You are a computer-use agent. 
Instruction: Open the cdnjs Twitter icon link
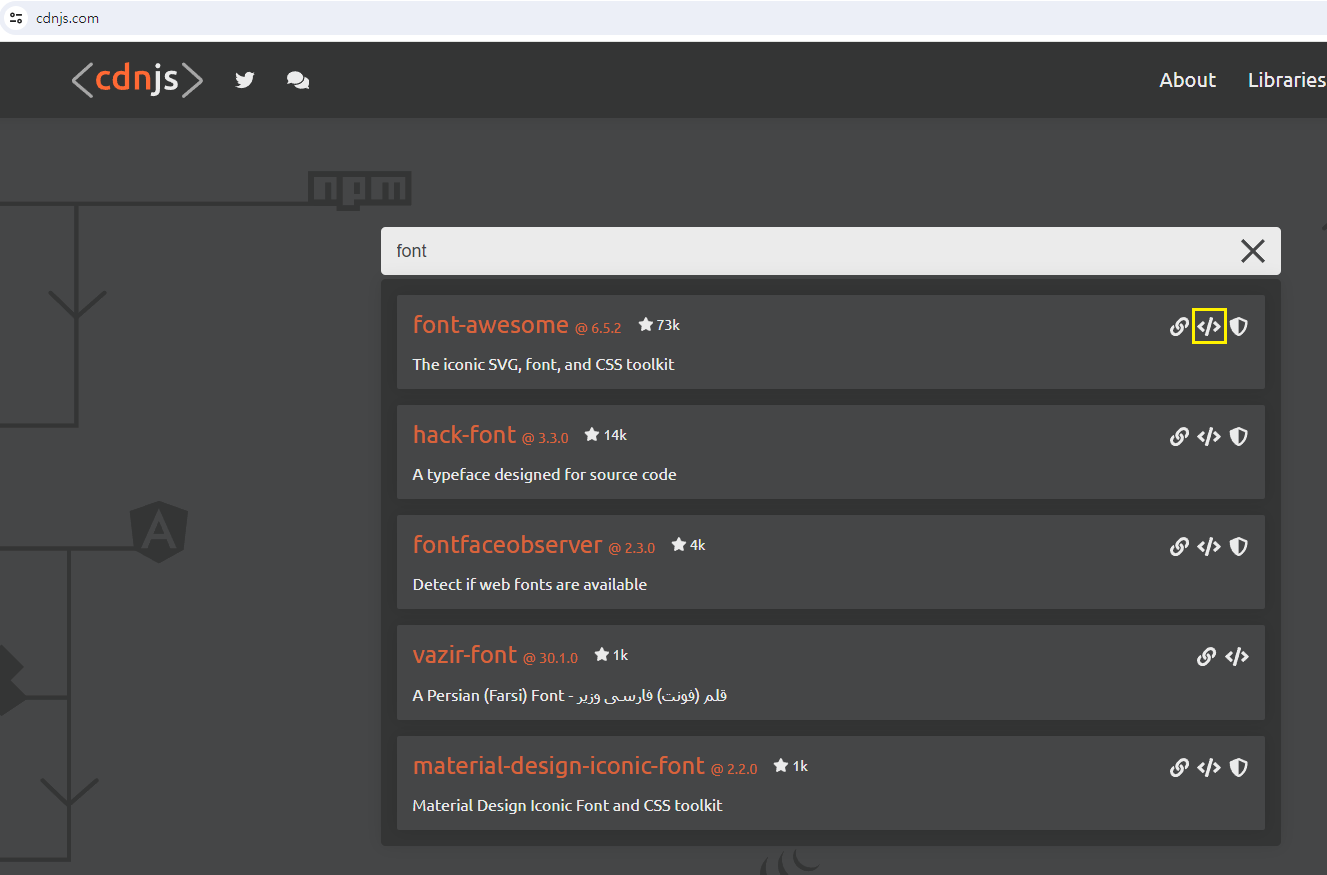pyautogui.click(x=245, y=80)
